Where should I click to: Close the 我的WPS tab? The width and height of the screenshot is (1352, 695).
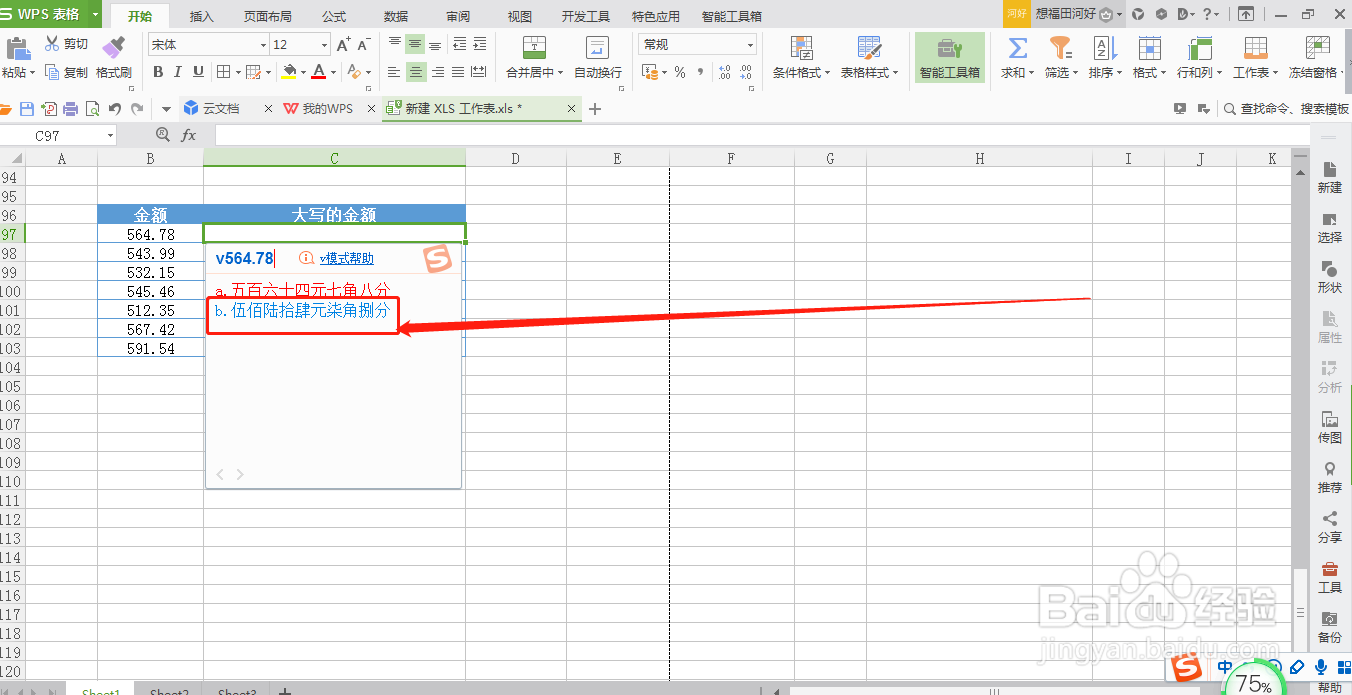(x=371, y=109)
